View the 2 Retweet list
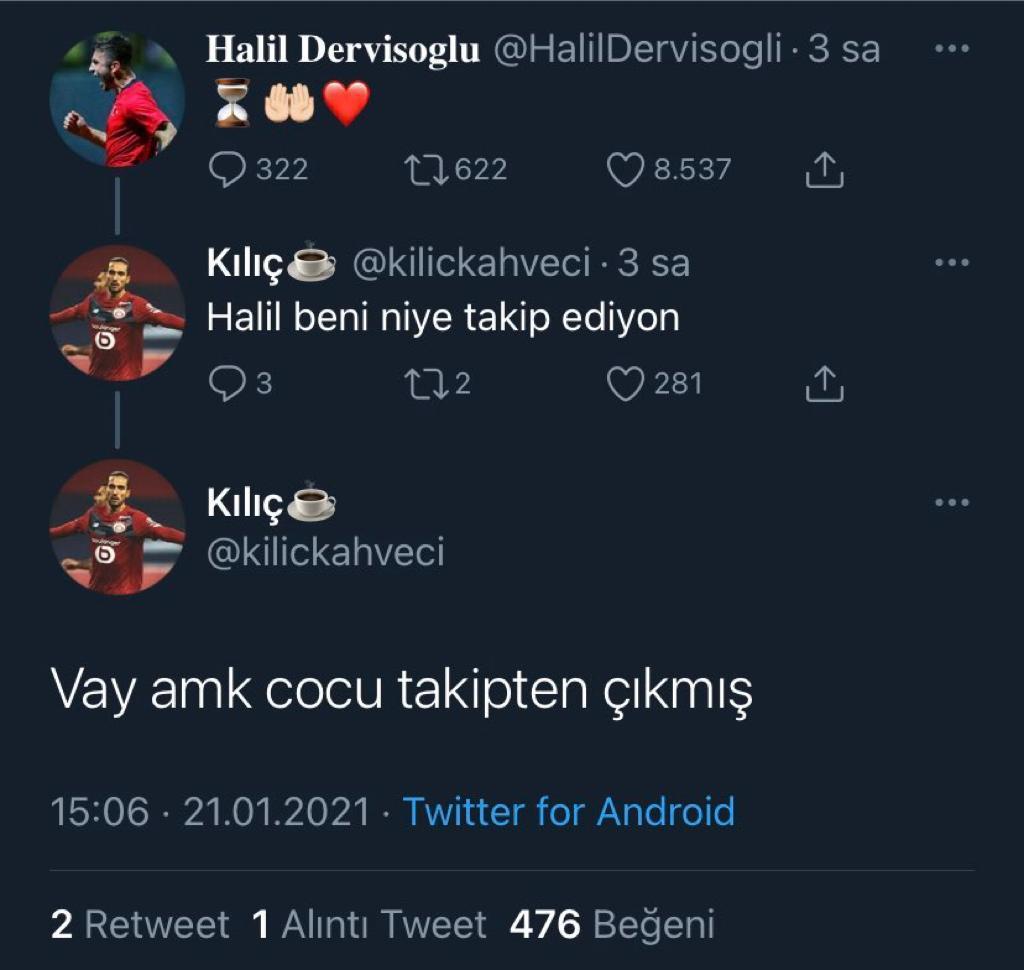Image resolution: width=1024 pixels, height=970 pixels. coord(140,925)
